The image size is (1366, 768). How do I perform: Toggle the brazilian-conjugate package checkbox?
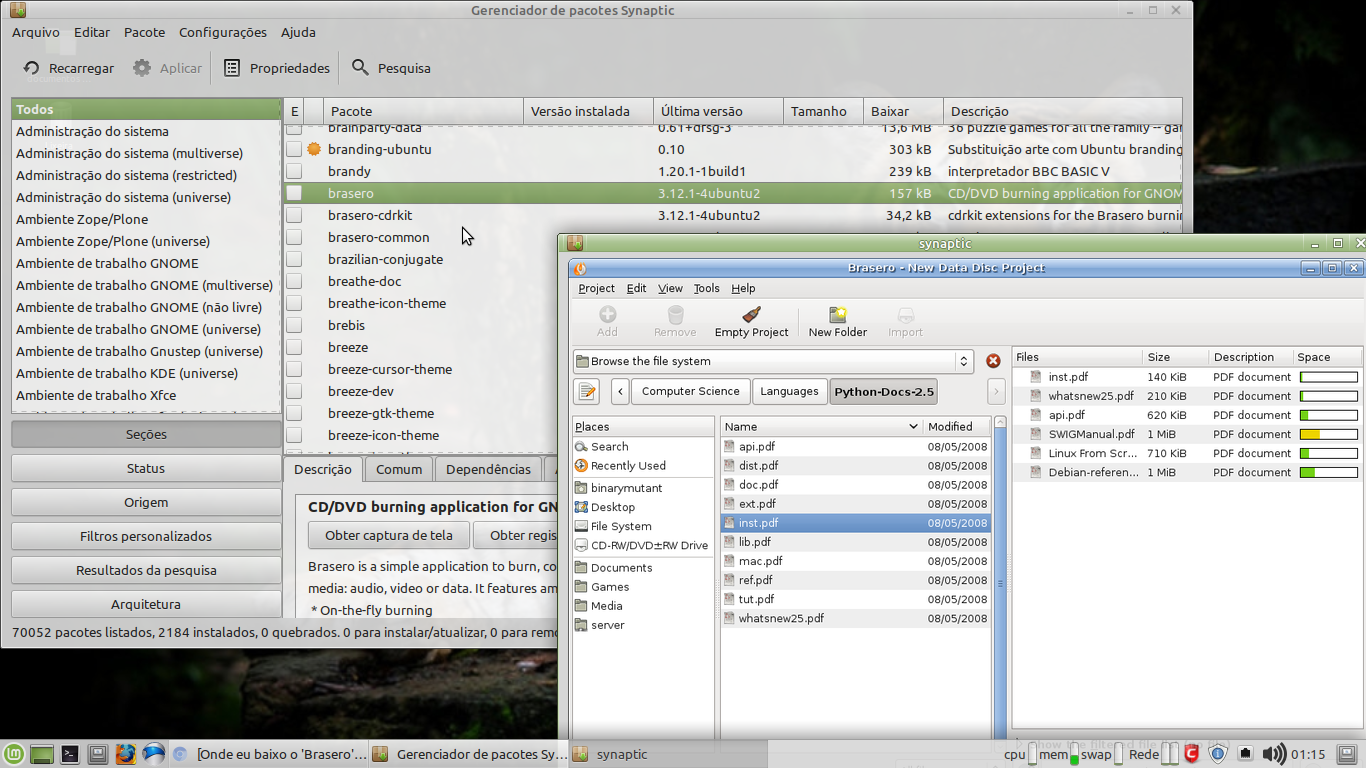click(294, 259)
